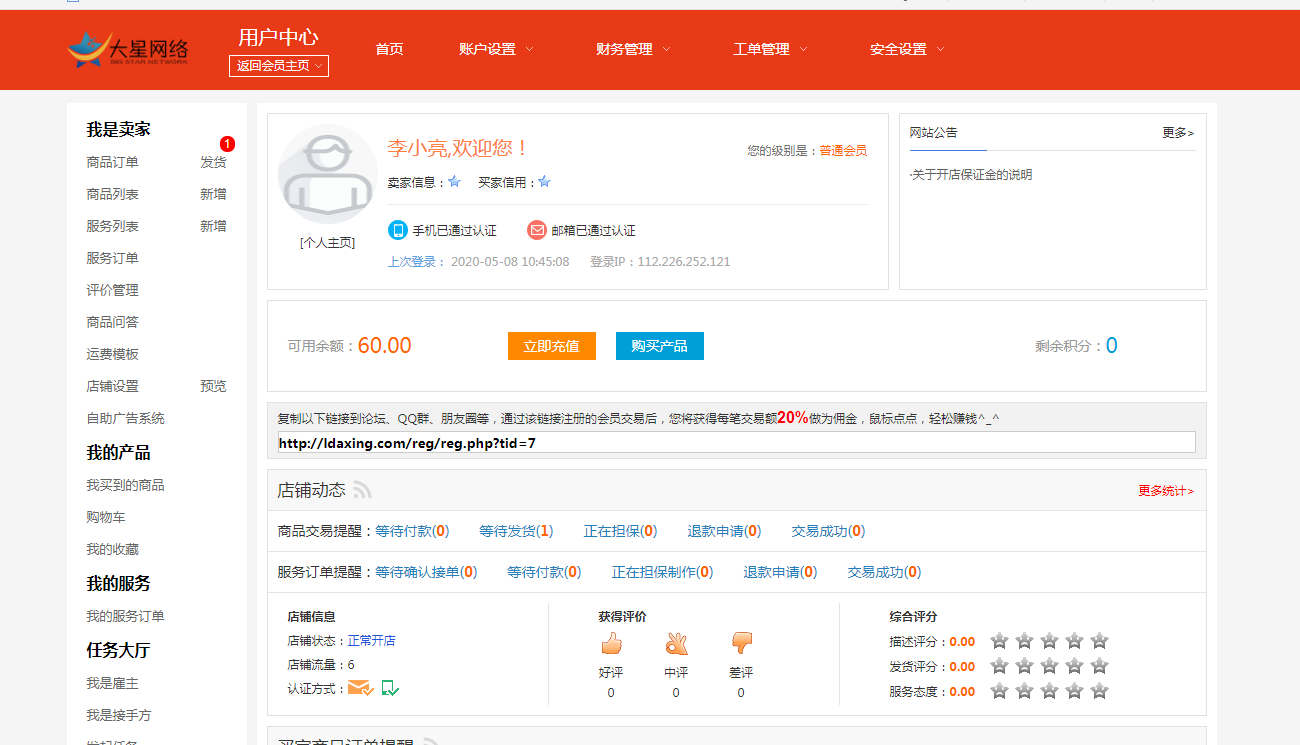Click the RSS icon next to 店铺动态
Image resolution: width=1300 pixels, height=745 pixels.
pyautogui.click(x=362, y=490)
